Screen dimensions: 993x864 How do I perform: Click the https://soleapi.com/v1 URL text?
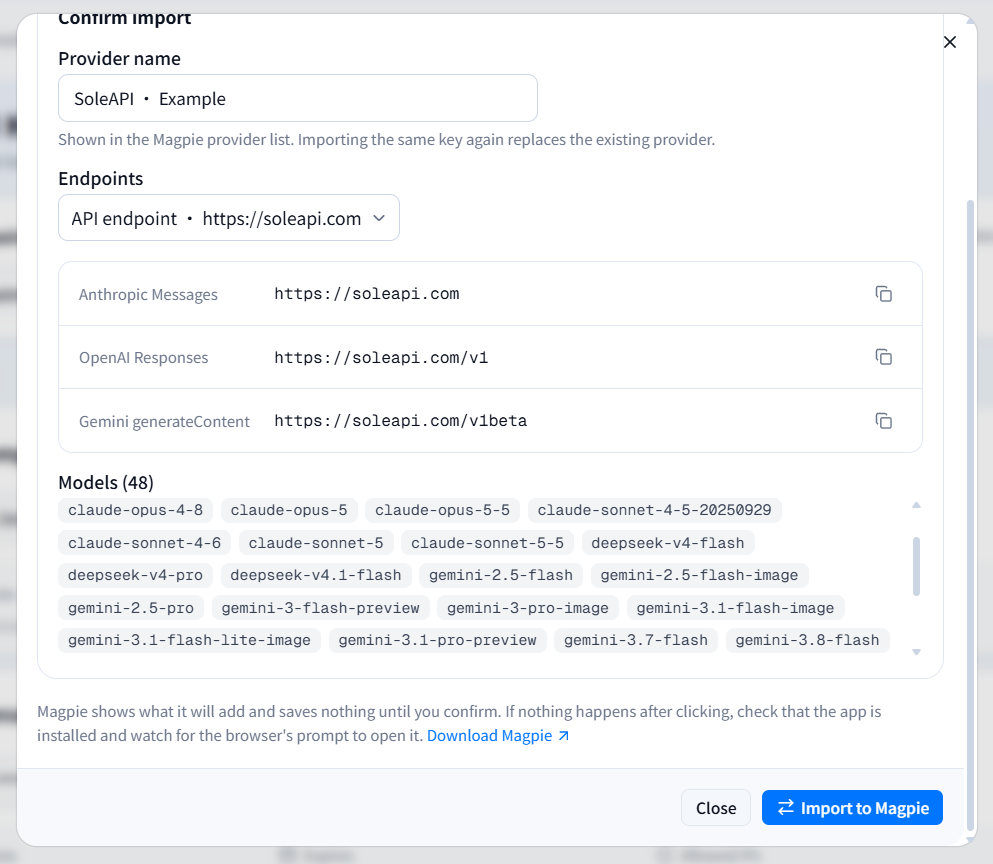381,358
